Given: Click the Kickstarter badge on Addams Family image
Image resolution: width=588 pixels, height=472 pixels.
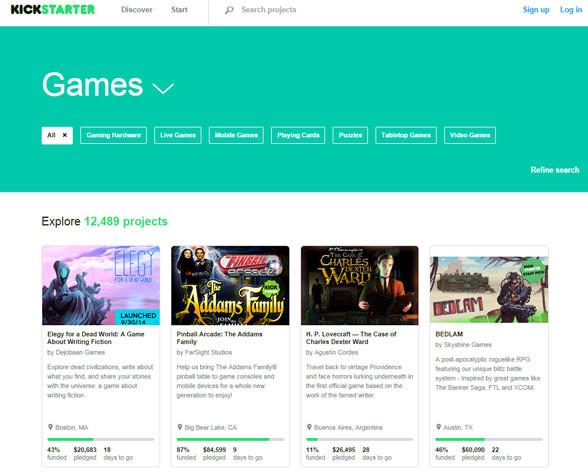Looking at the screenshot, I should 271,289.
